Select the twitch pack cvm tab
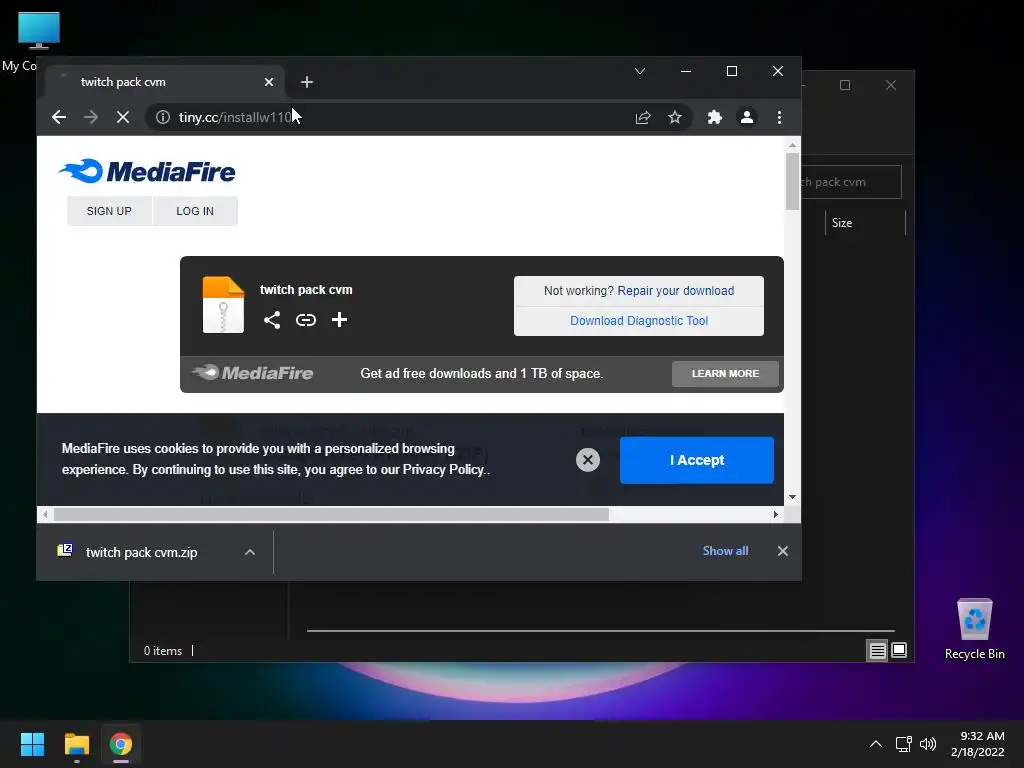 pyautogui.click(x=165, y=82)
